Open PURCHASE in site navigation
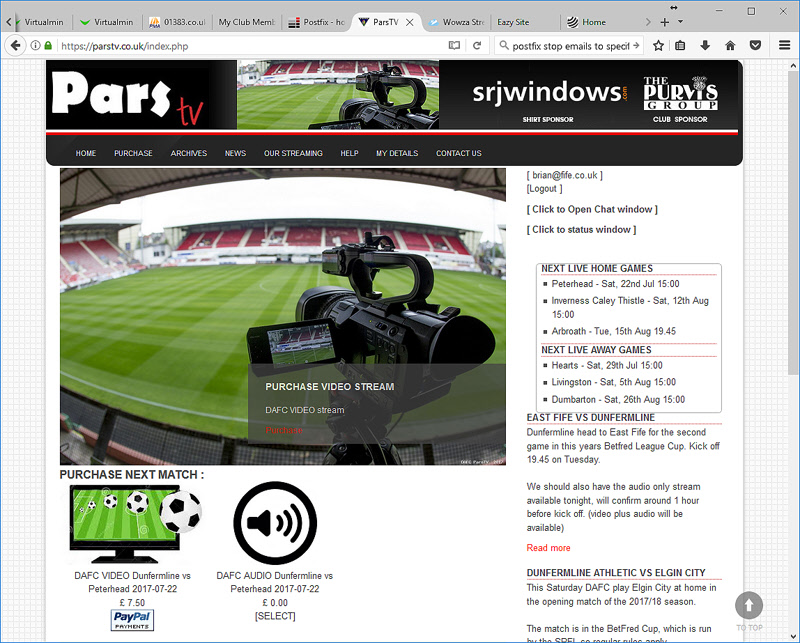800x643 pixels. (133, 153)
